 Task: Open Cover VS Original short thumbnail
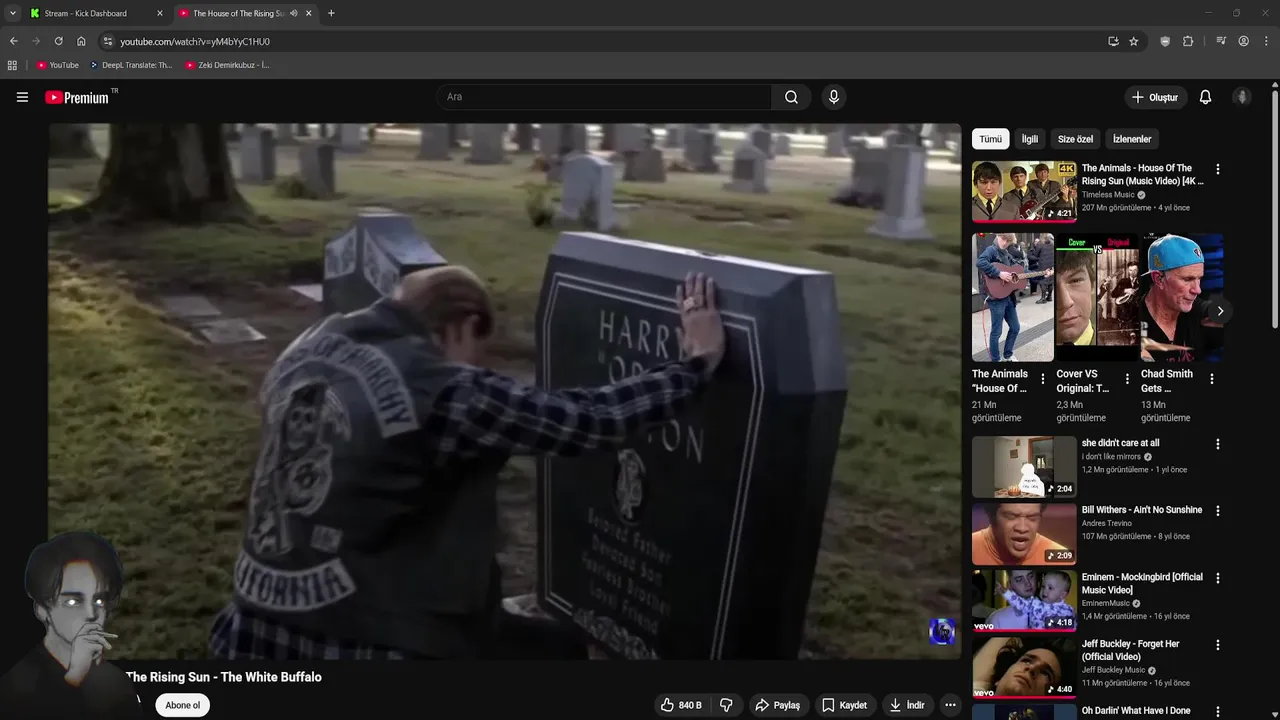pyautogui.click(x=1097, y=297)
